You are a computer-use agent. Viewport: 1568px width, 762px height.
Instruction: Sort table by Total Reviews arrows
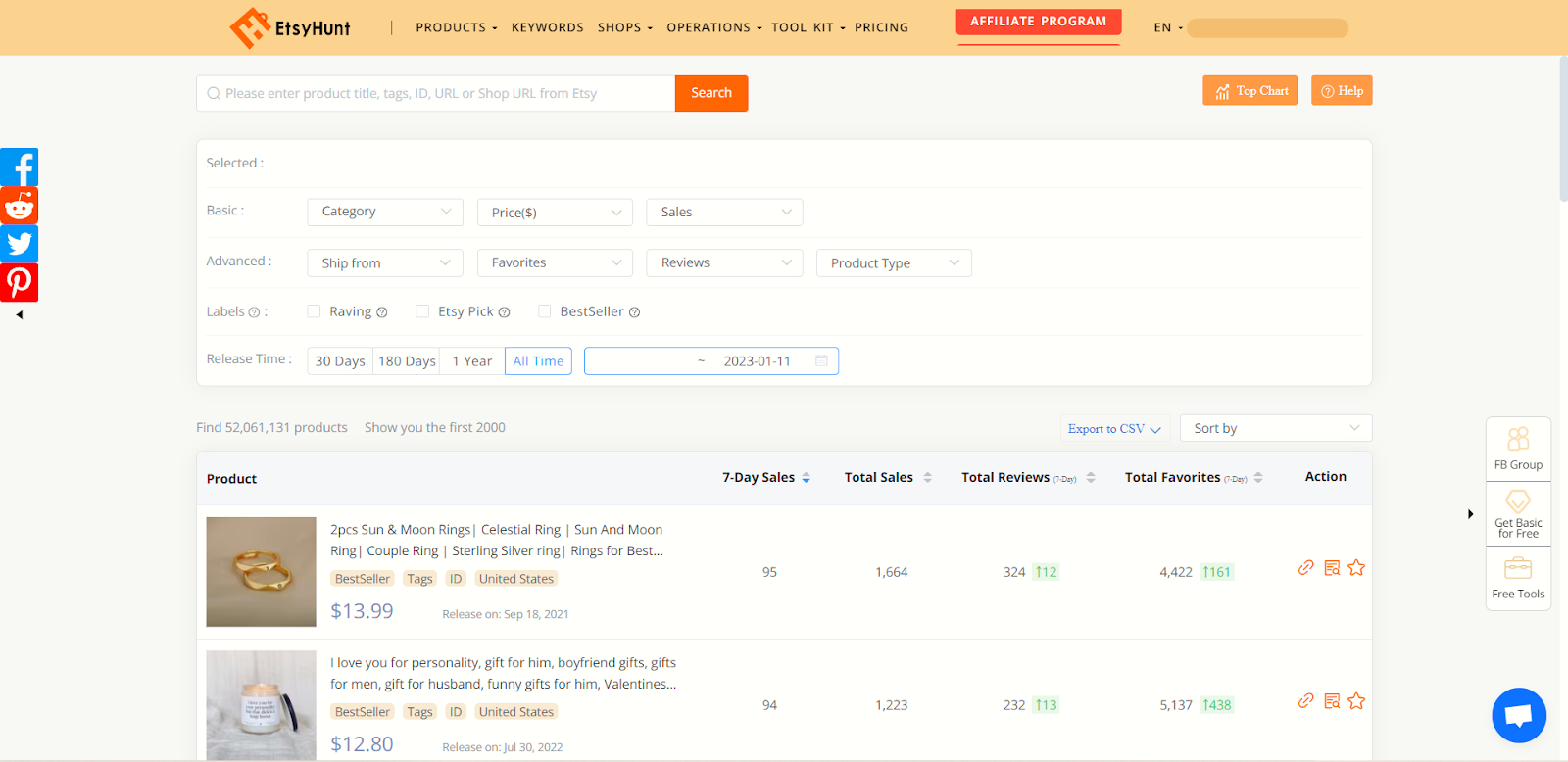click(x=1091, y=478)
